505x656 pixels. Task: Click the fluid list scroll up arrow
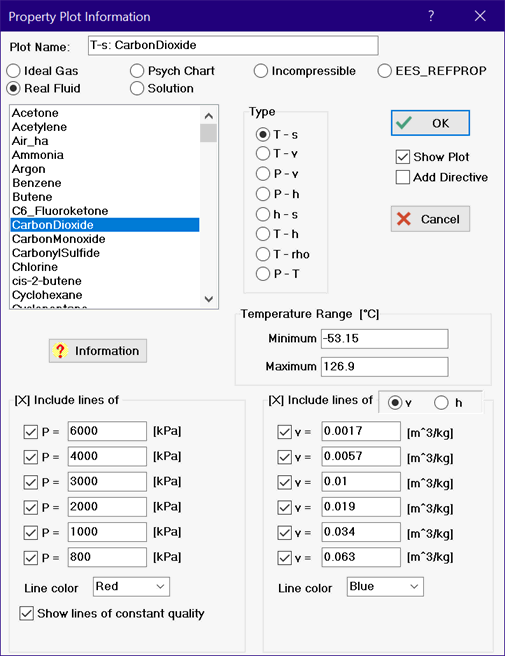[208, 115]
